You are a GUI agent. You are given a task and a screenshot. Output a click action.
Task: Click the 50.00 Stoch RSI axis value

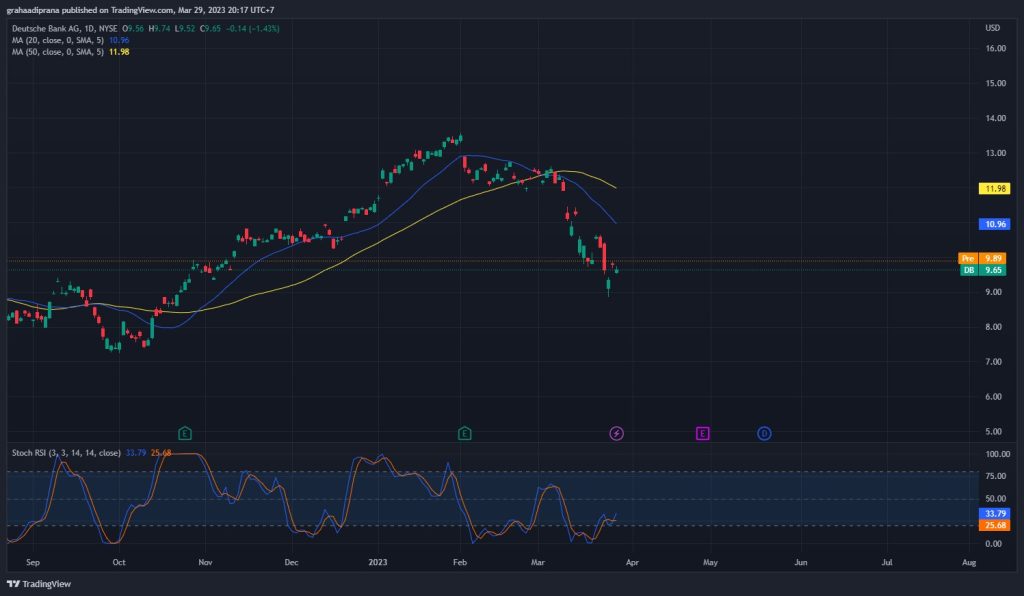coord(995,499)
